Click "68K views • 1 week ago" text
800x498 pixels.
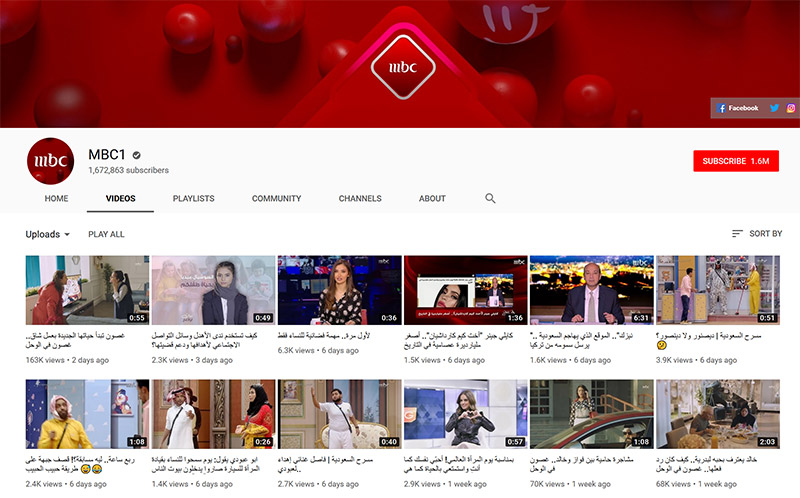[x=696, y=484]
